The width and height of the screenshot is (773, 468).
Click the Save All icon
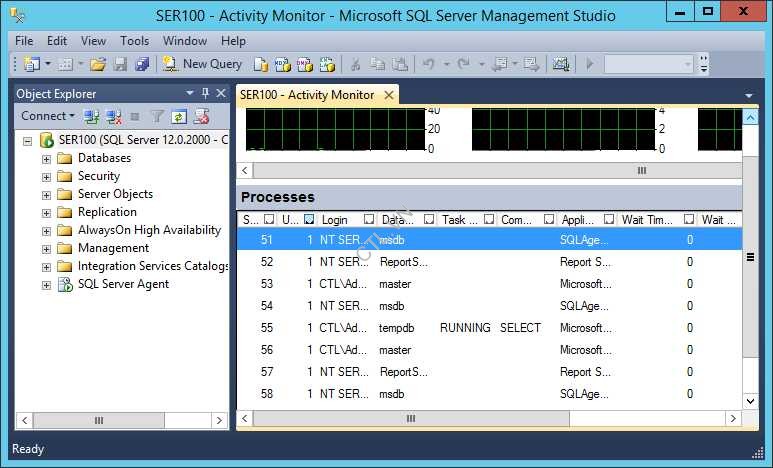tap(142, 64)
